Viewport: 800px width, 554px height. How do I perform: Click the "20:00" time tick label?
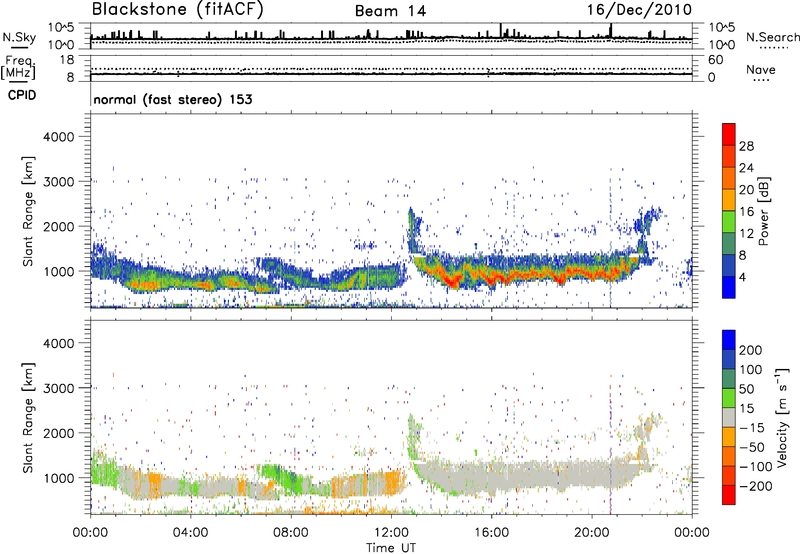591,533
